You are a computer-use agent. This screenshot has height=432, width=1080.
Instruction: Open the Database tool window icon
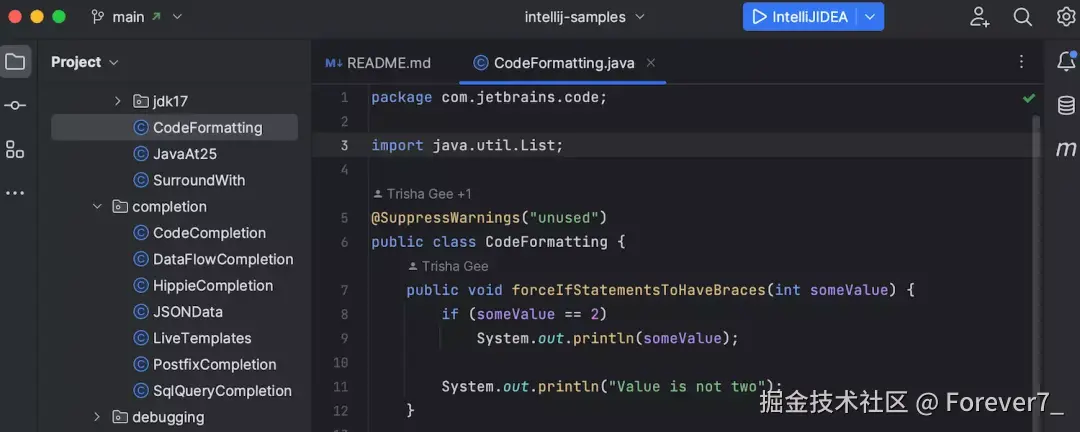pyautogui.click(x=1066, y=105)
